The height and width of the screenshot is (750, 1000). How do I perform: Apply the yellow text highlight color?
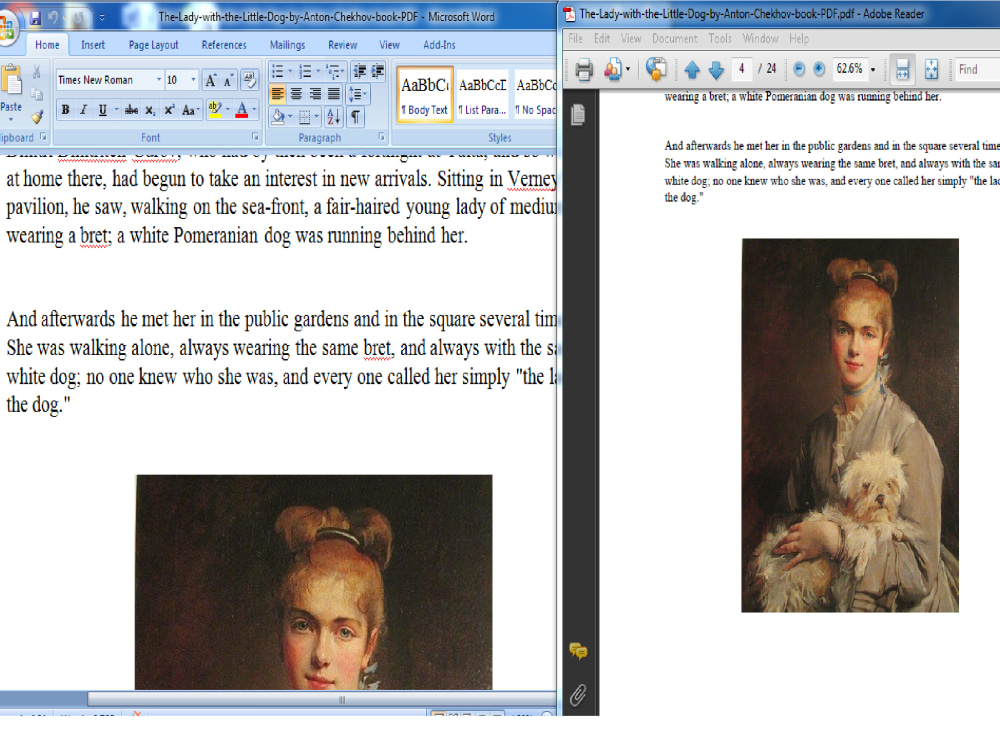tap(215, 110)
